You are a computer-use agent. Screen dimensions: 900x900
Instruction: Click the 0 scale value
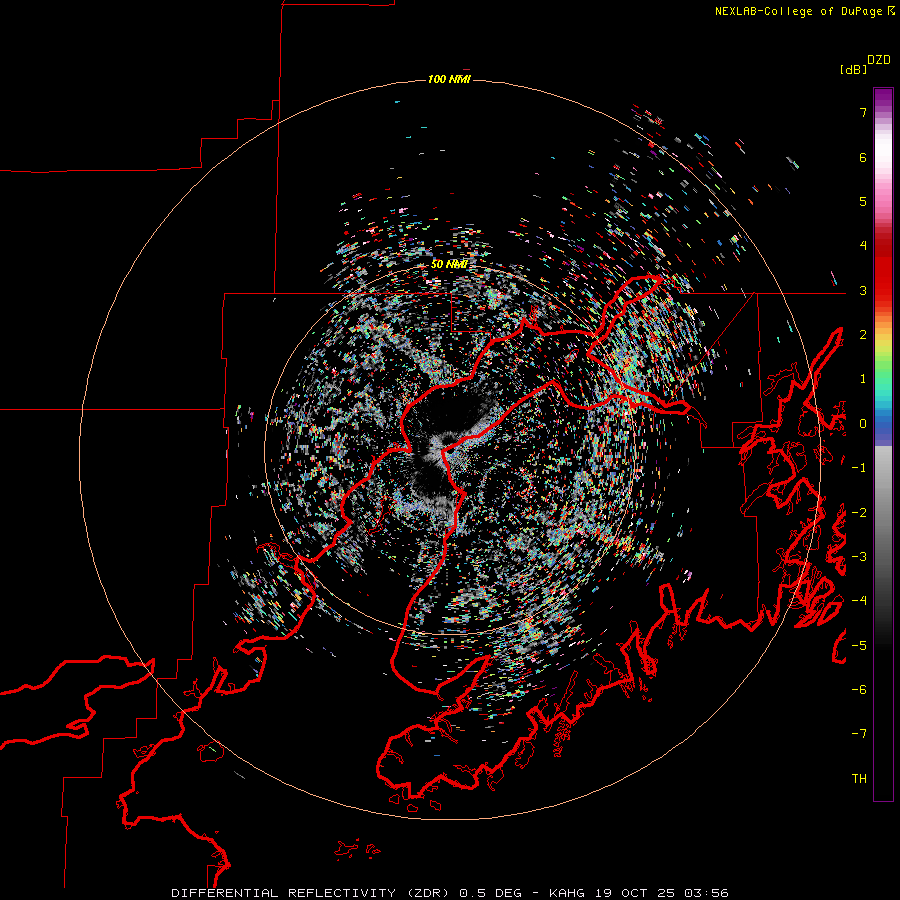tap(863, 424)
